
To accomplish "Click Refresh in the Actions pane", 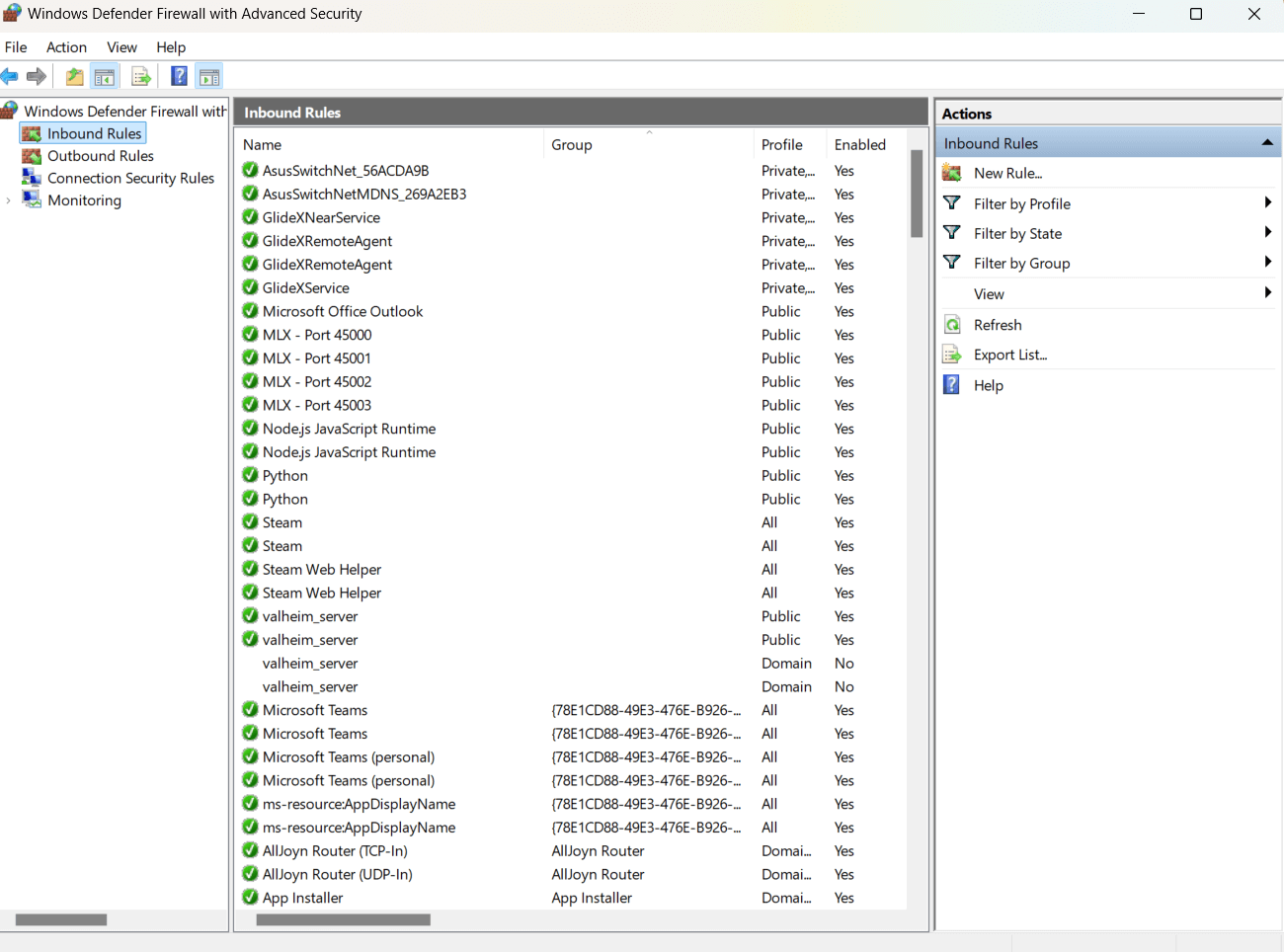I will point(998,325).
